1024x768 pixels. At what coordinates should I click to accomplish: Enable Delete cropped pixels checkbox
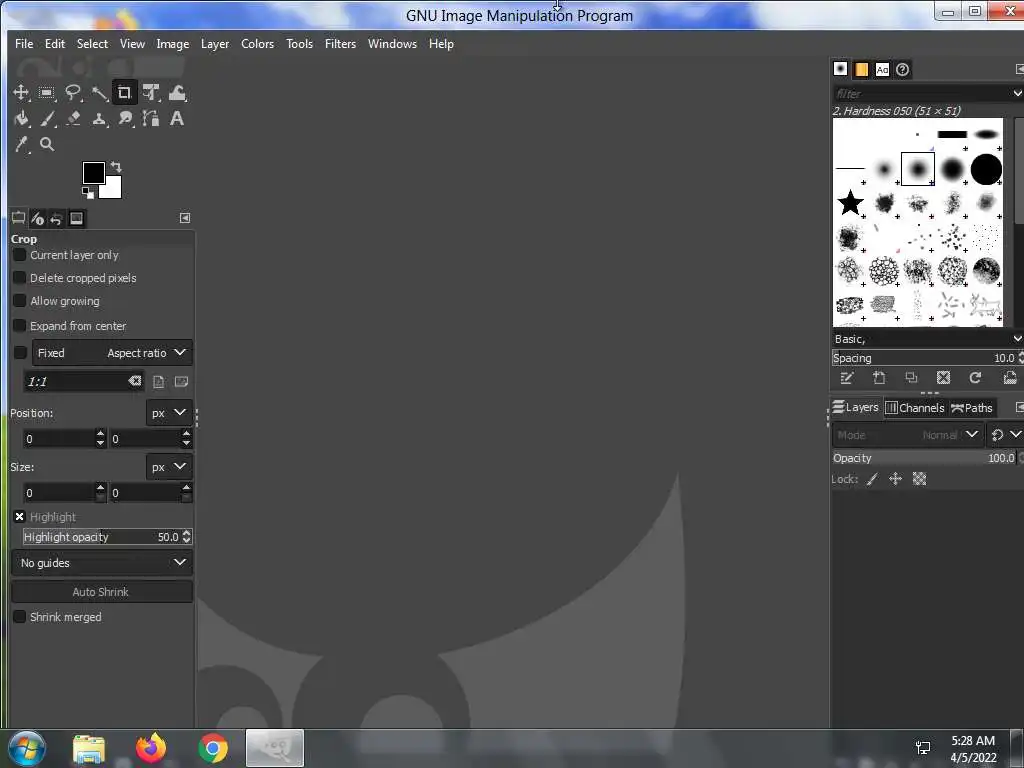point(20,278)
